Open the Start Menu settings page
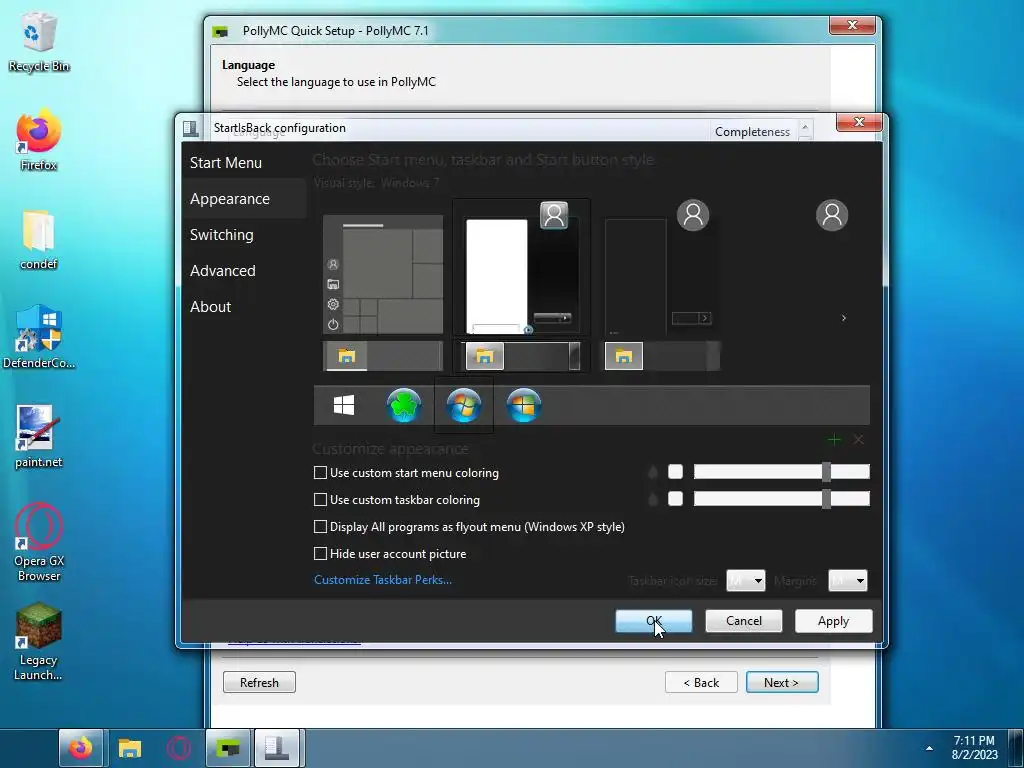The image size is (1024, 768). click(226, 163)
